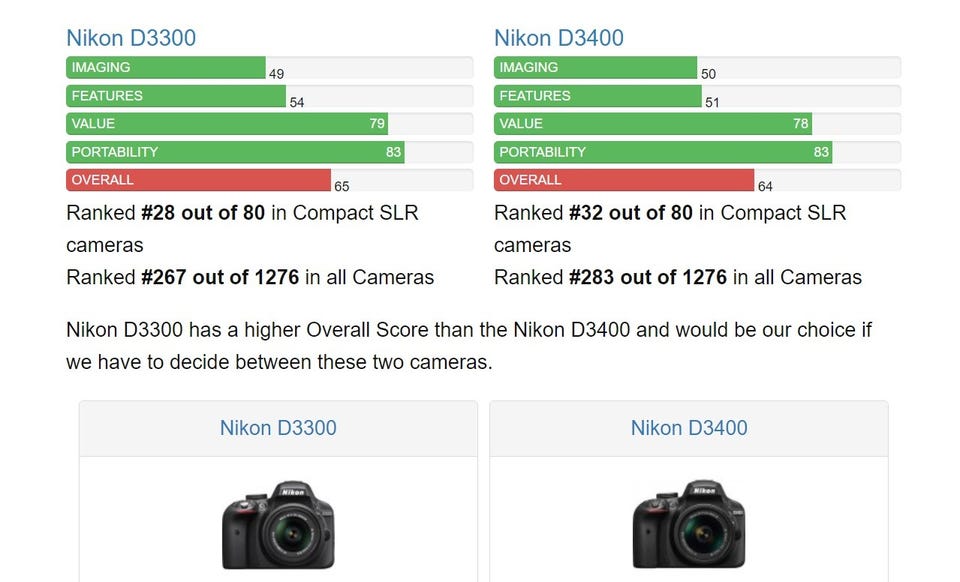Open Nikon D3400 link in comparison card
This screenshot has height=582, width=960.
coord(689,428)
